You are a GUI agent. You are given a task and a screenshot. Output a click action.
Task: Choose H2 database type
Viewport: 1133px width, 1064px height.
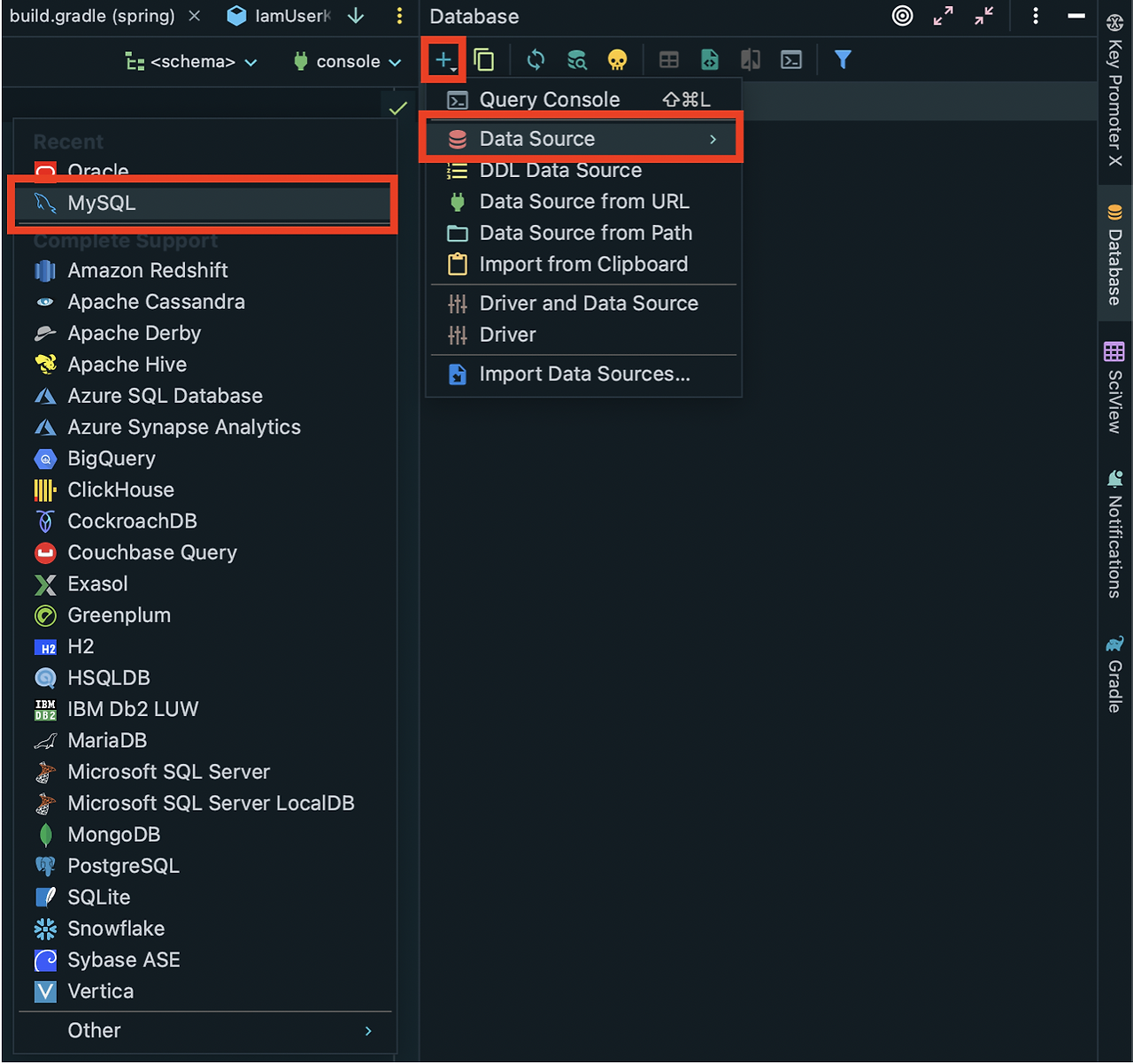[x=205, y=647]
